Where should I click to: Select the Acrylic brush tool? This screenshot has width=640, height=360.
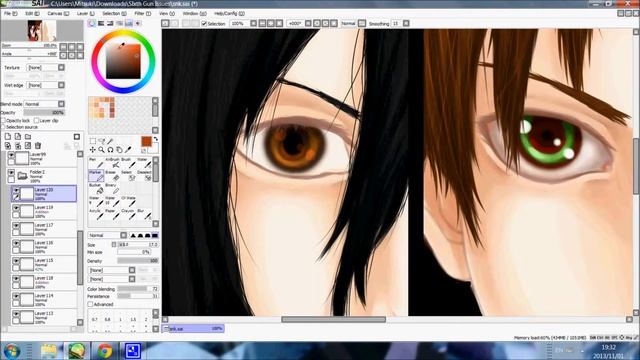click(x=96, y=214)
